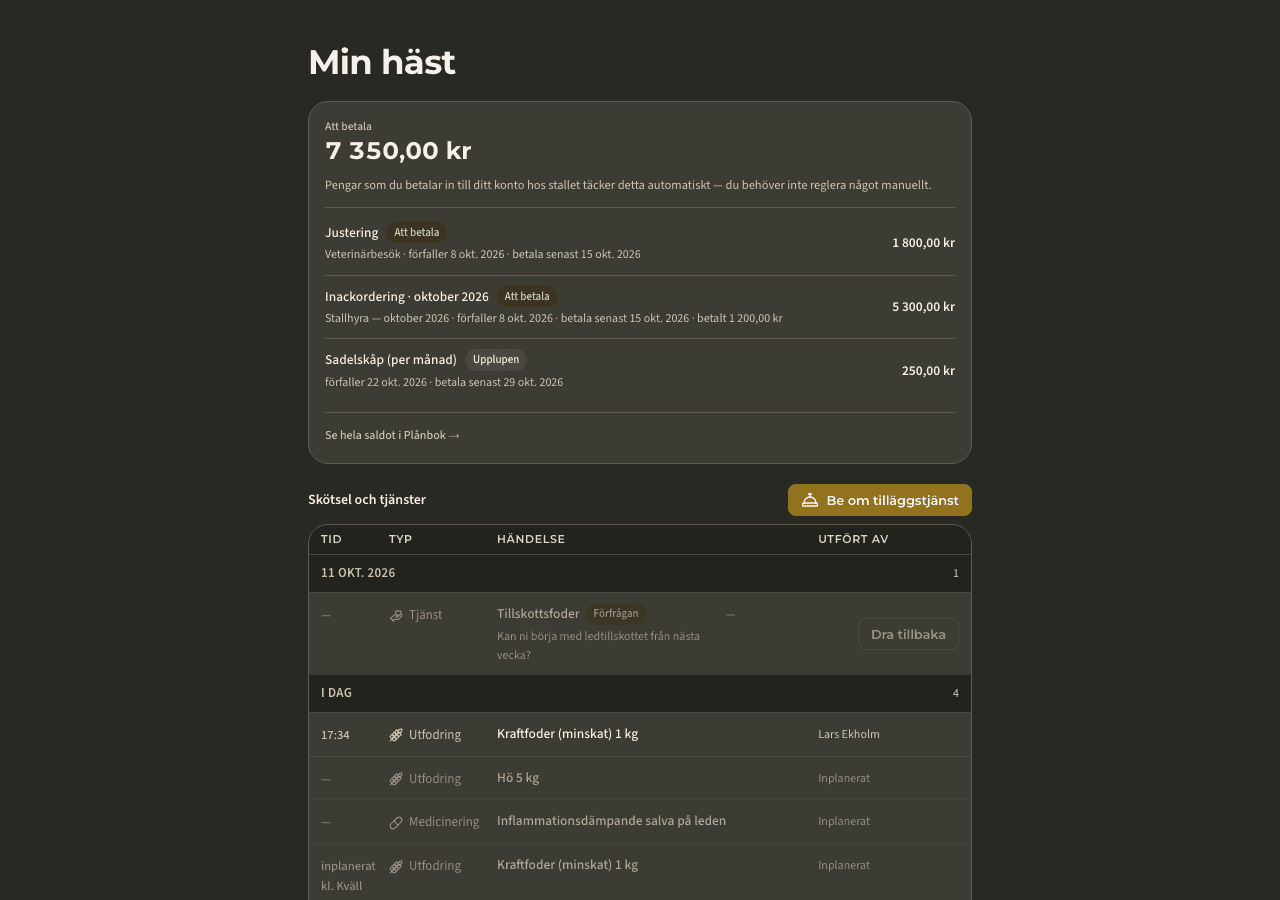
Task: Click the Stallhyra — oktober 2026 details line
Action: tap(554, 318)
